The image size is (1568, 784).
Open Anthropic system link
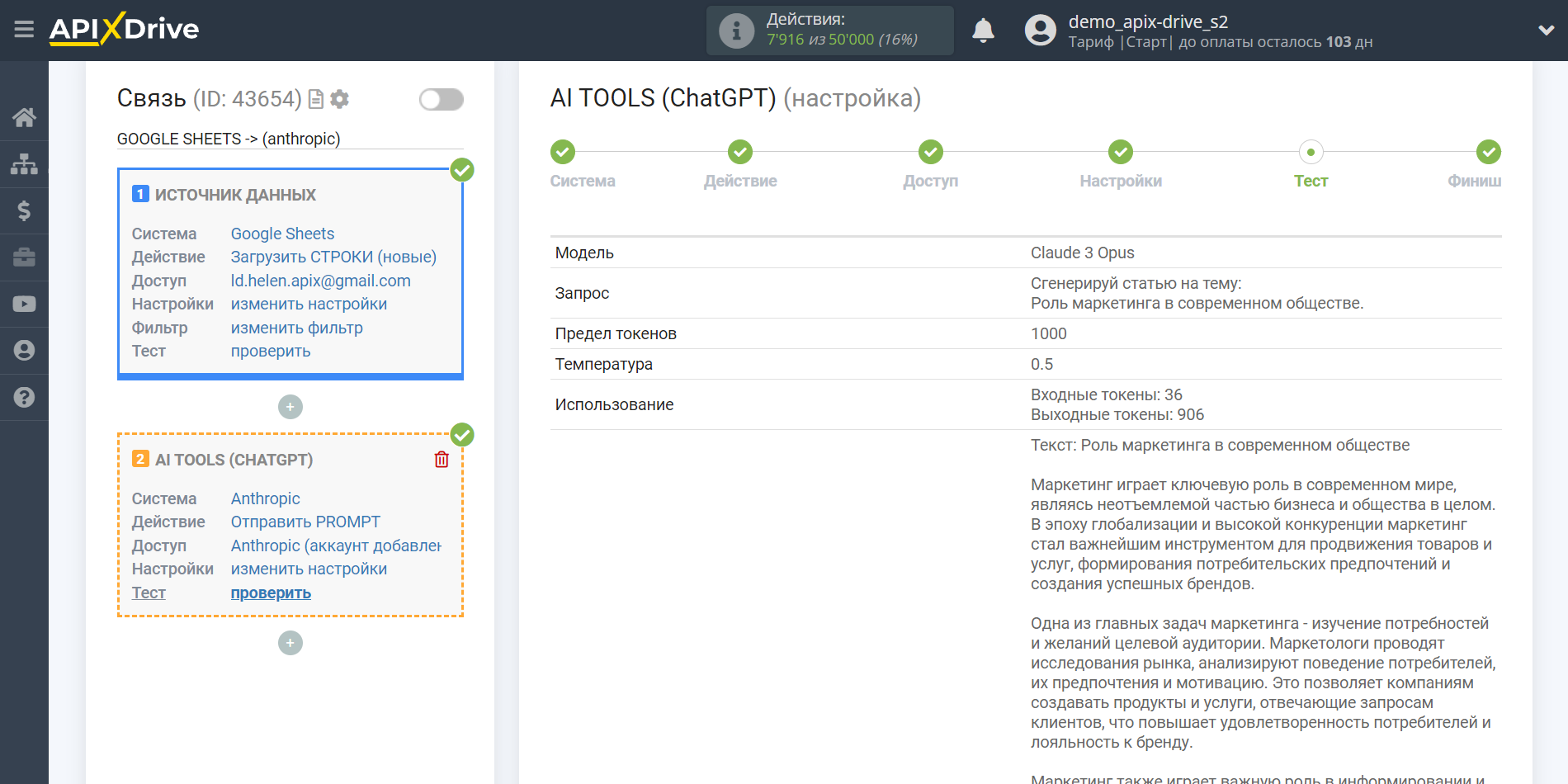coord(265,498)
